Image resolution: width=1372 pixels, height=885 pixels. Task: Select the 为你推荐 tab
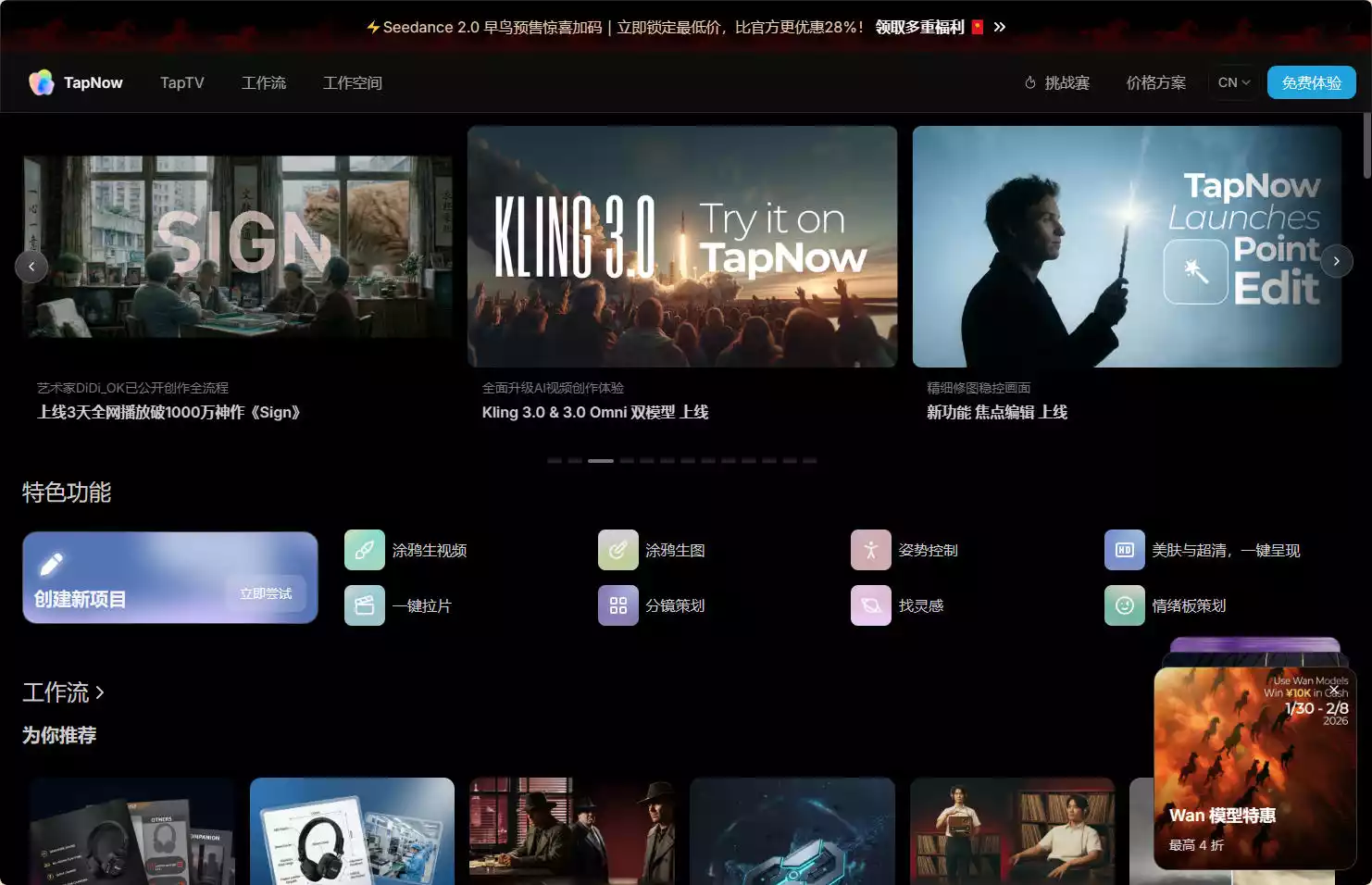59,735
